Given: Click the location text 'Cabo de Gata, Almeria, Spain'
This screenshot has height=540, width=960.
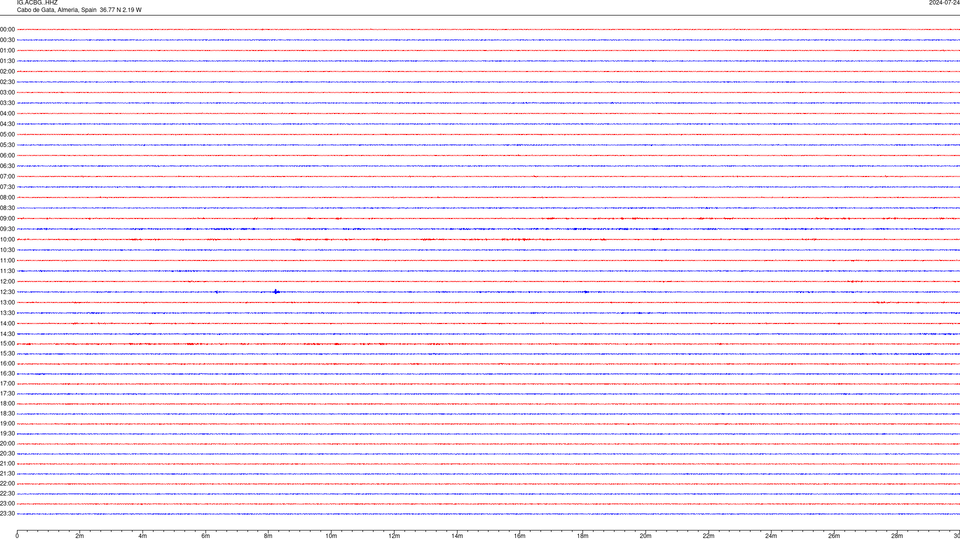Looking at the screenshot, I should click(56, 10).
